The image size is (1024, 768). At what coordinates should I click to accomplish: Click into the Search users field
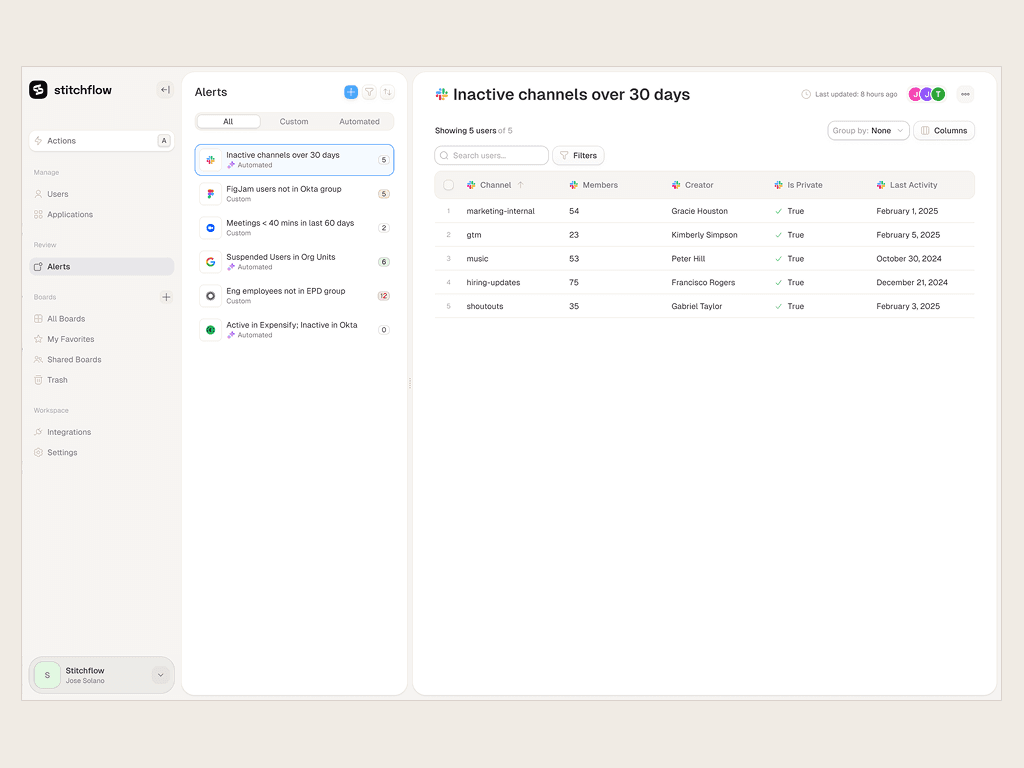coord(491,155)
